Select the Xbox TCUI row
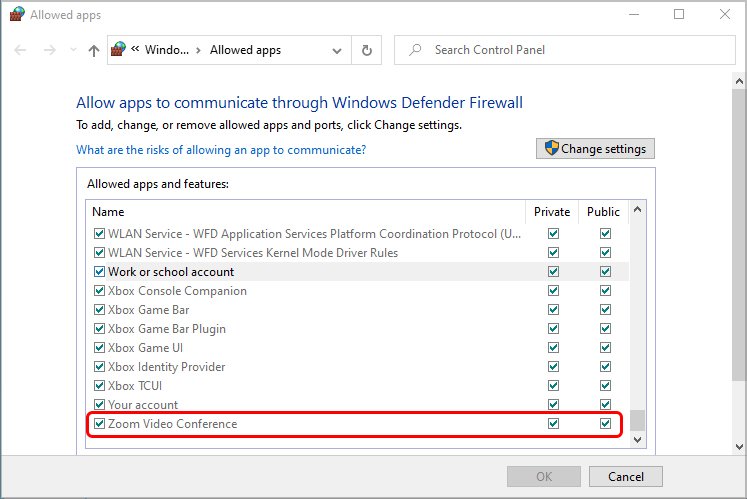This screenshot has height=499, width=747. 357,386
